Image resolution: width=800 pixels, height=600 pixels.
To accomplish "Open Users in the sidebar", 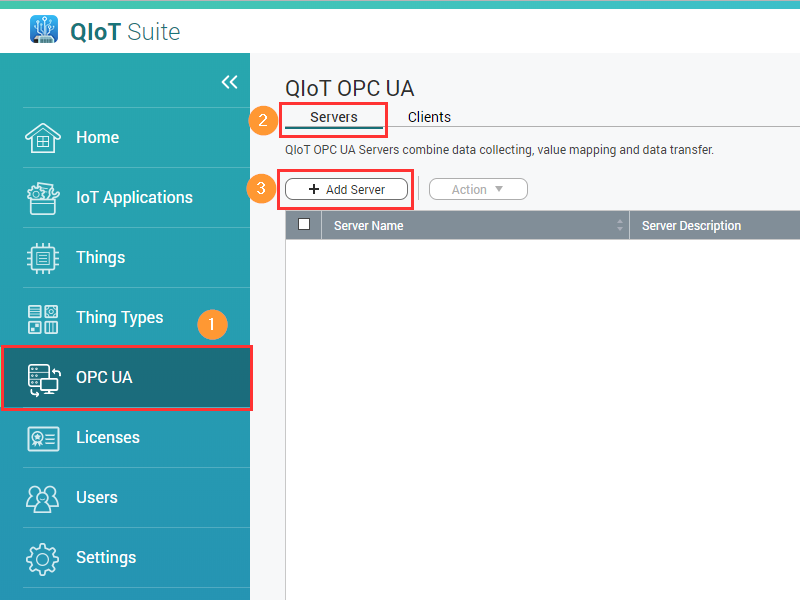I will (125, 498).
